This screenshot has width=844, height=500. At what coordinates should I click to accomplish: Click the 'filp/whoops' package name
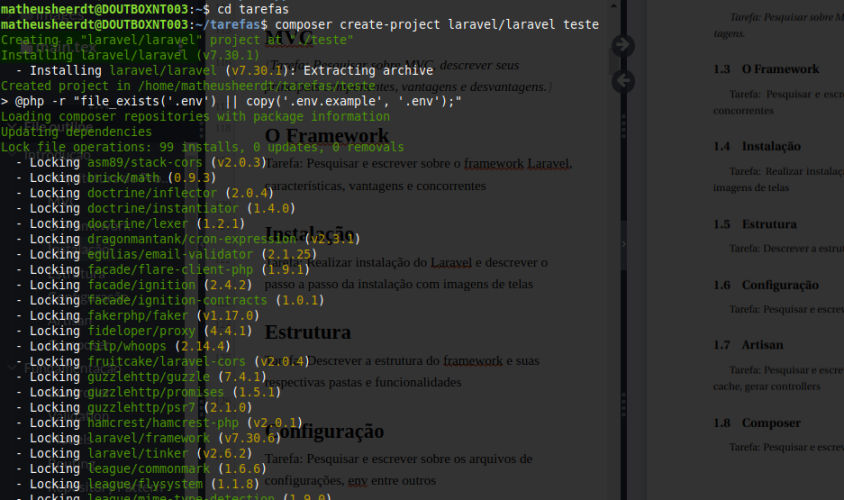127,346
